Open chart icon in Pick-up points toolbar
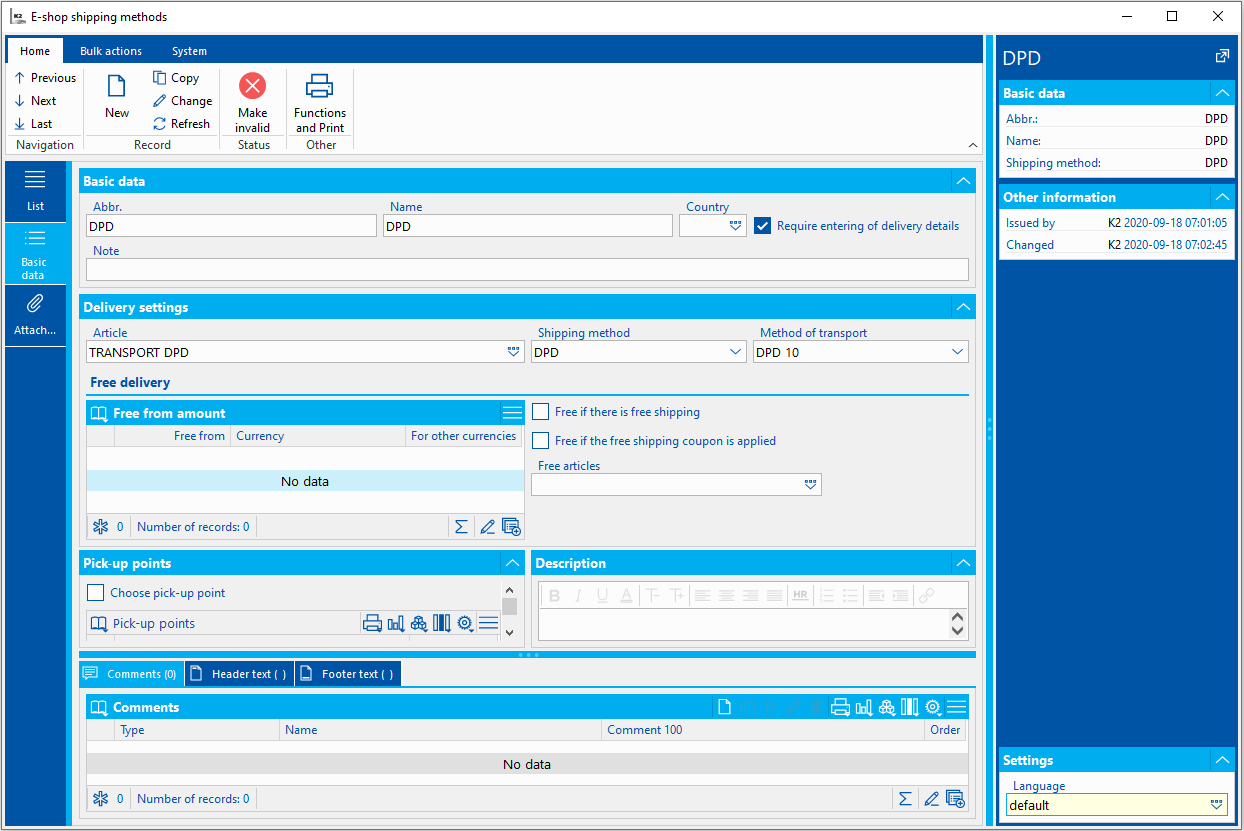 coord(396,623)
